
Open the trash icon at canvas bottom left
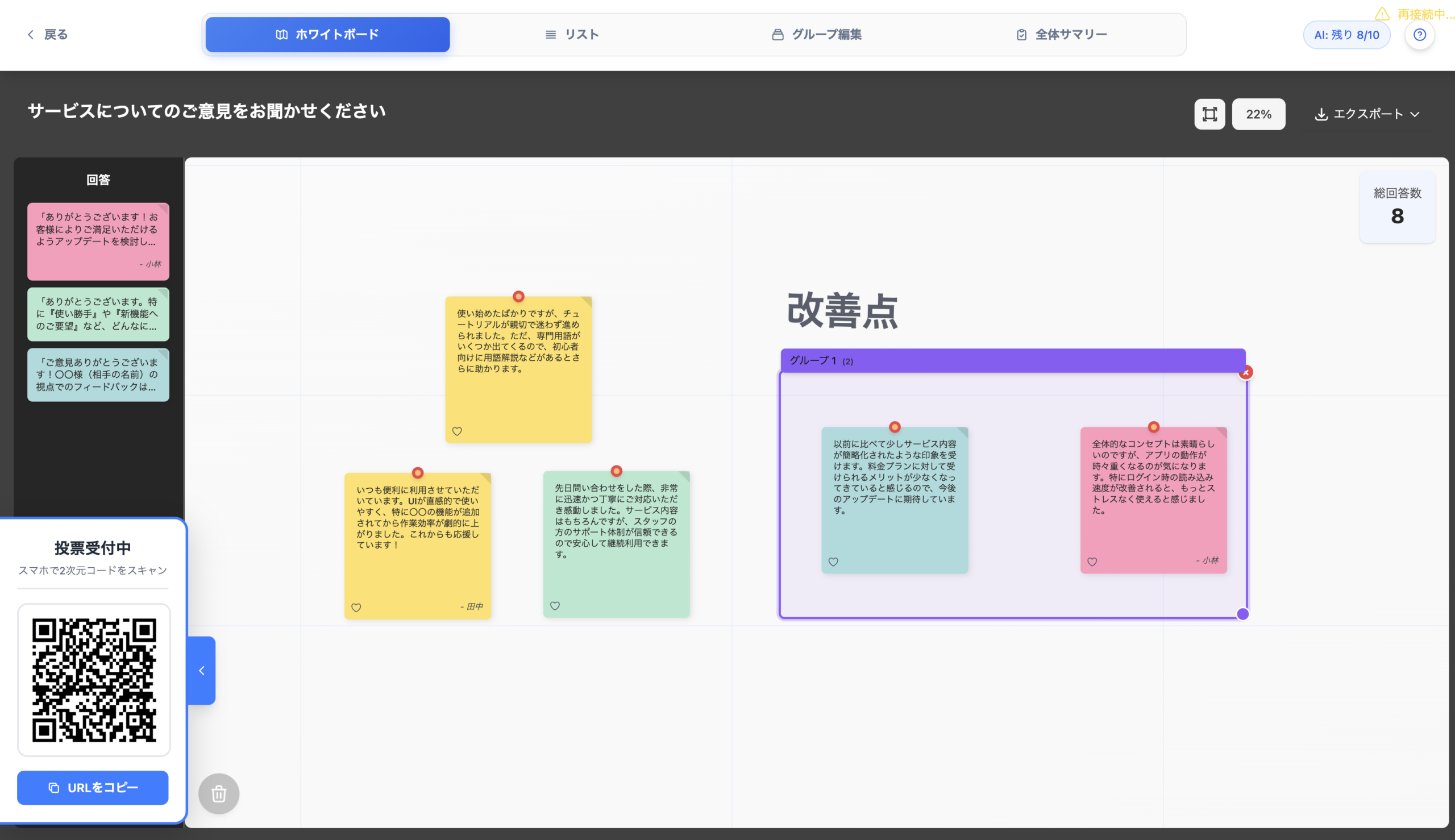coord(219,794)
